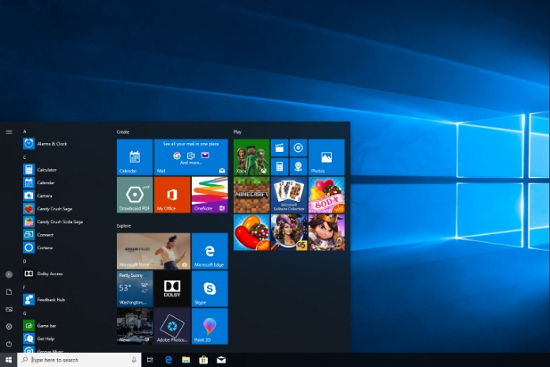Screen dimensions: 550x367
Task: Open the small Groove Music disc tile
Action: 298,148
